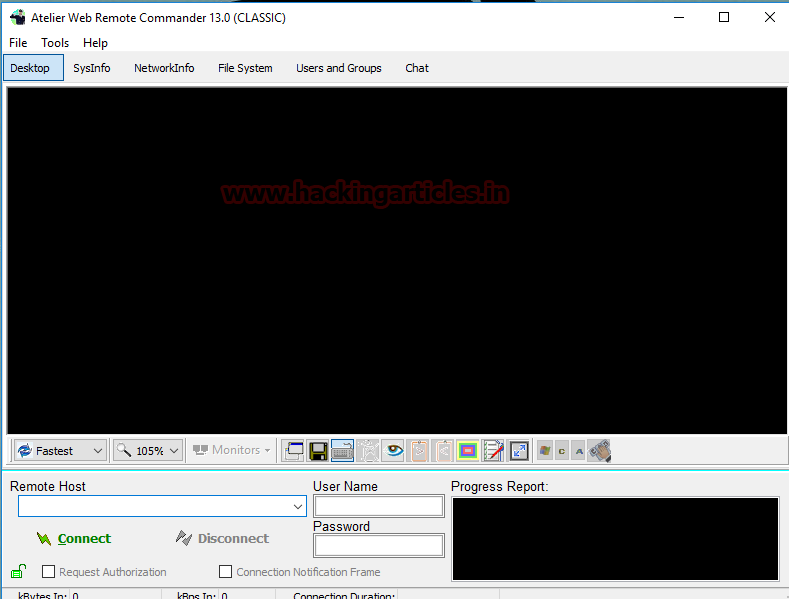Toggle Connection Notification Frame checkbox

(x=226, y=572)
